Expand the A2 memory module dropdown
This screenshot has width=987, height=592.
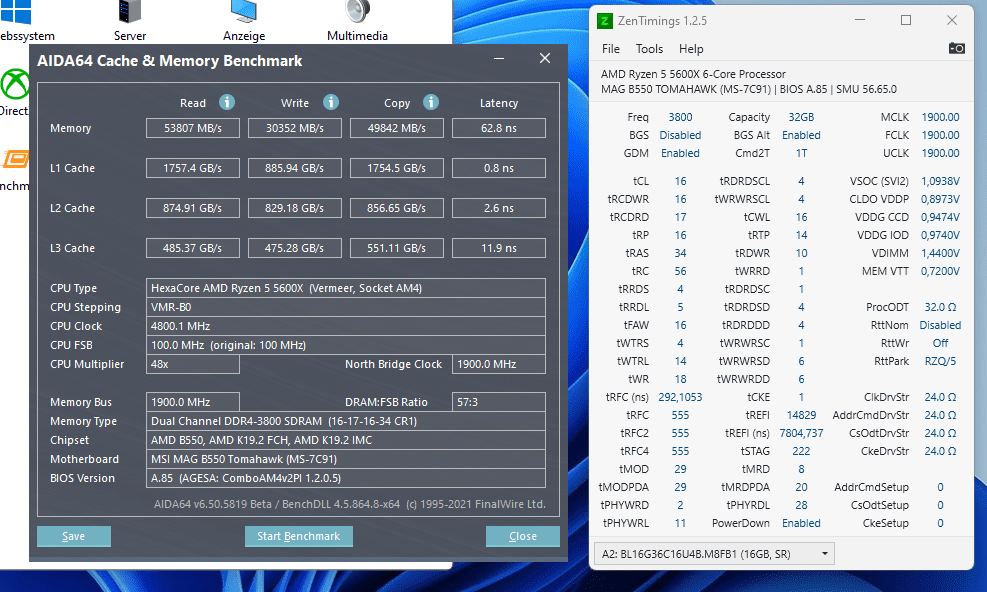pos(714,554)
